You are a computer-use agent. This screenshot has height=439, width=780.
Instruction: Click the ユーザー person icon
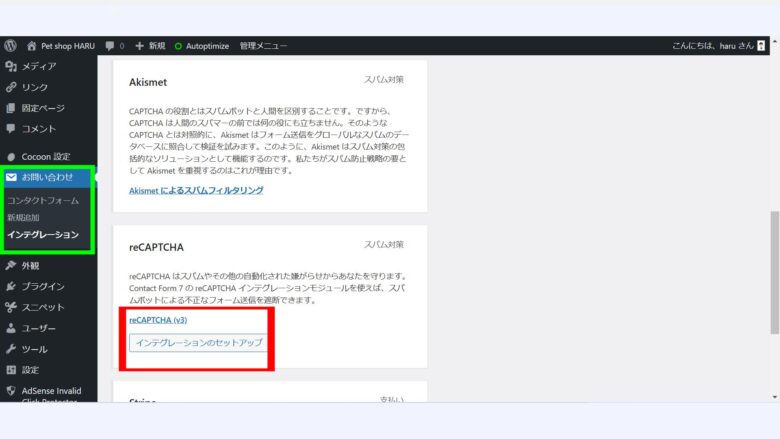tap(11, 328)
